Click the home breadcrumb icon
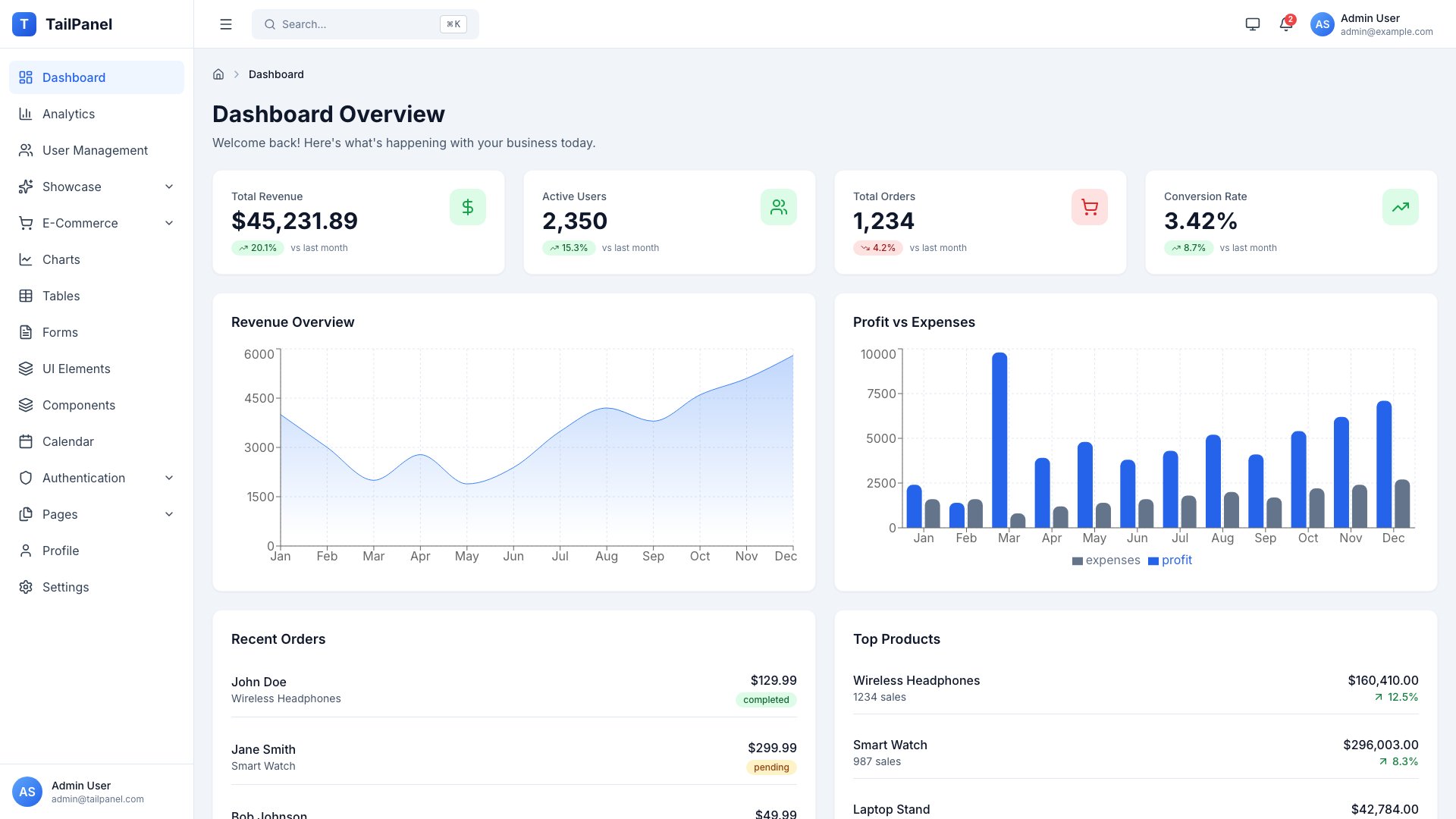Viewport: 1456px width, 819px height. (218, 74)
